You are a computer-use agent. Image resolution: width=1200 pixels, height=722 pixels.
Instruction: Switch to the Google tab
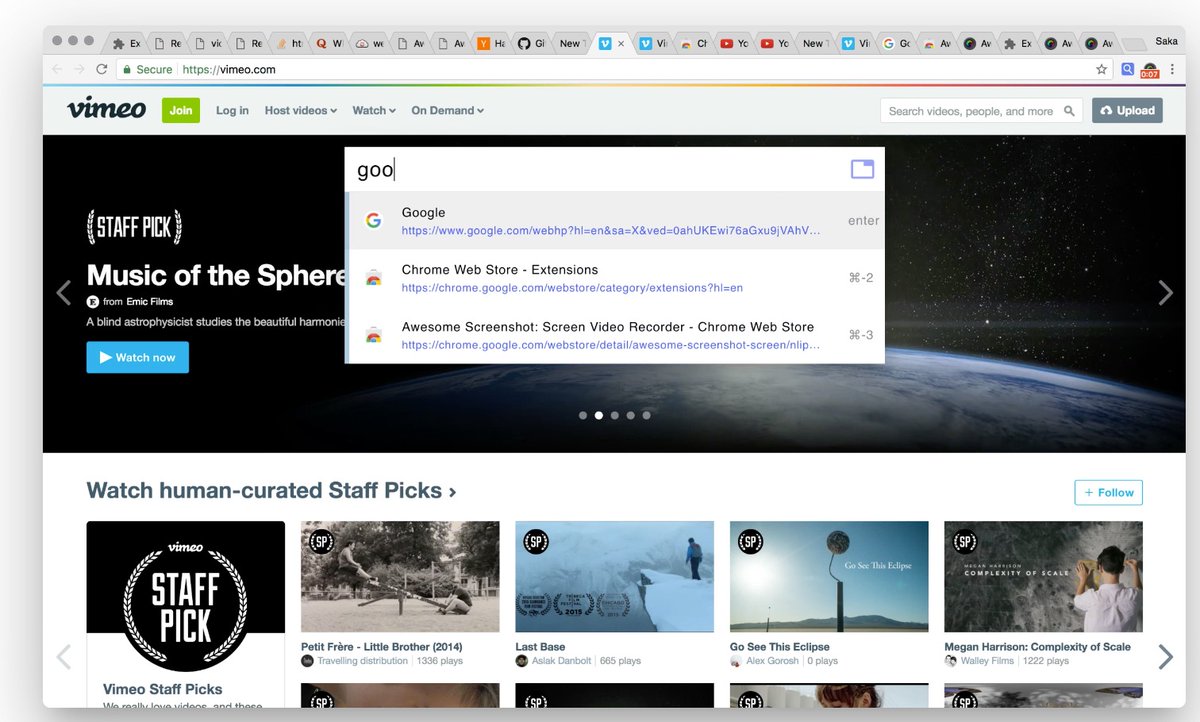[897, 43]
